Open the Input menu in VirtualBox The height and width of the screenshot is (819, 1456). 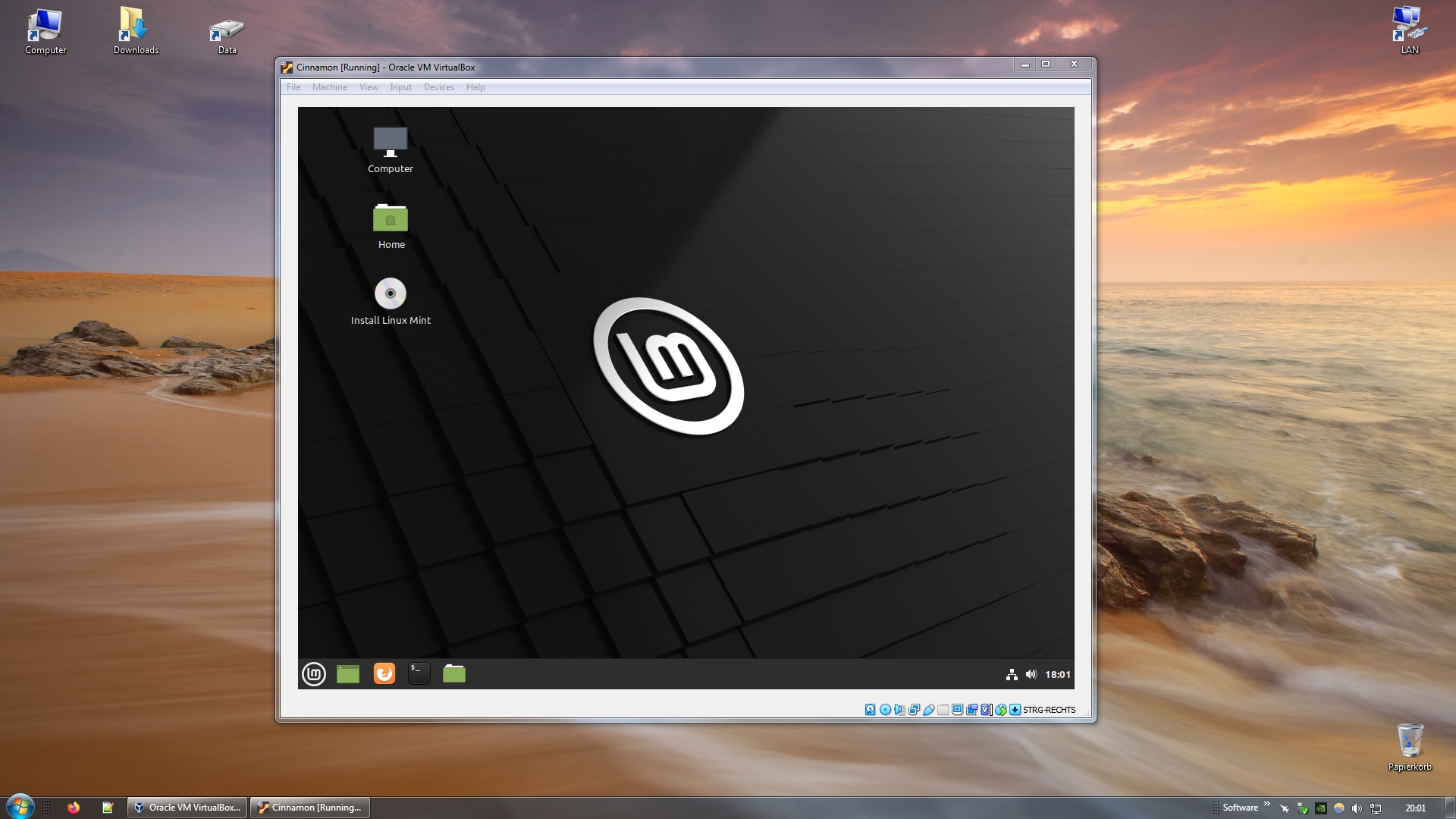tap(399, 87)
